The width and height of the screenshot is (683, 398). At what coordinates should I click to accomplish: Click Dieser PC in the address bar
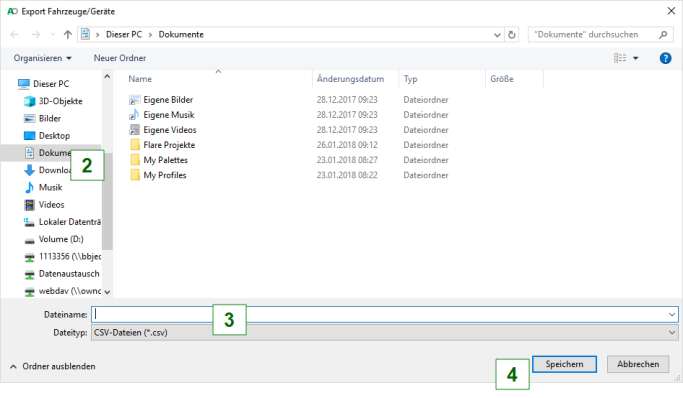tap(124, 34)
